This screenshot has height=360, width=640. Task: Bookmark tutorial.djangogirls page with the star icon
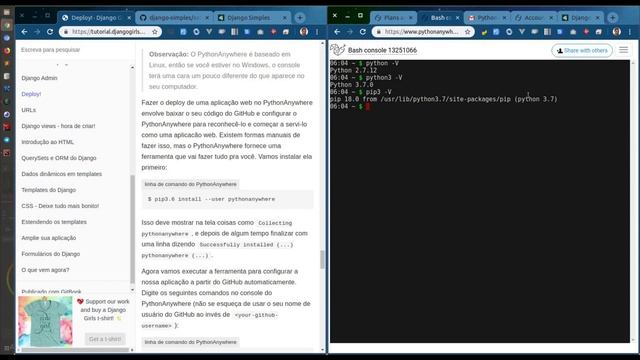pos(155,32)
